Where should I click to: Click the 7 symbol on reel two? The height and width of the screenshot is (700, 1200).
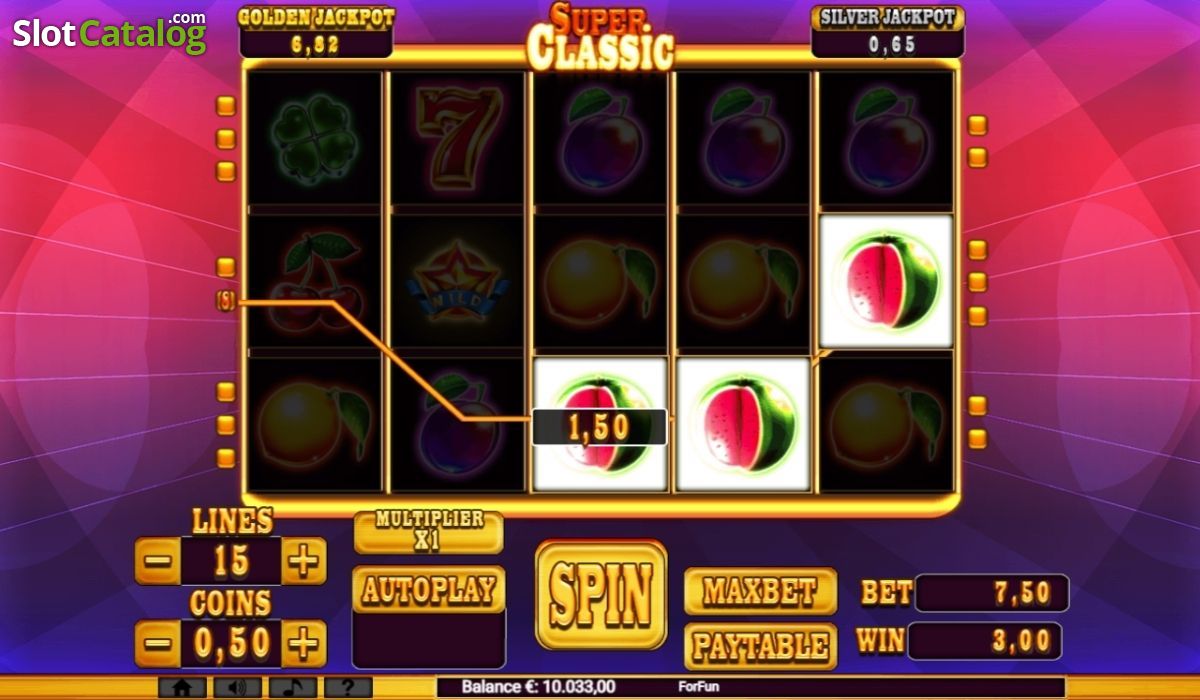point(457,138)
